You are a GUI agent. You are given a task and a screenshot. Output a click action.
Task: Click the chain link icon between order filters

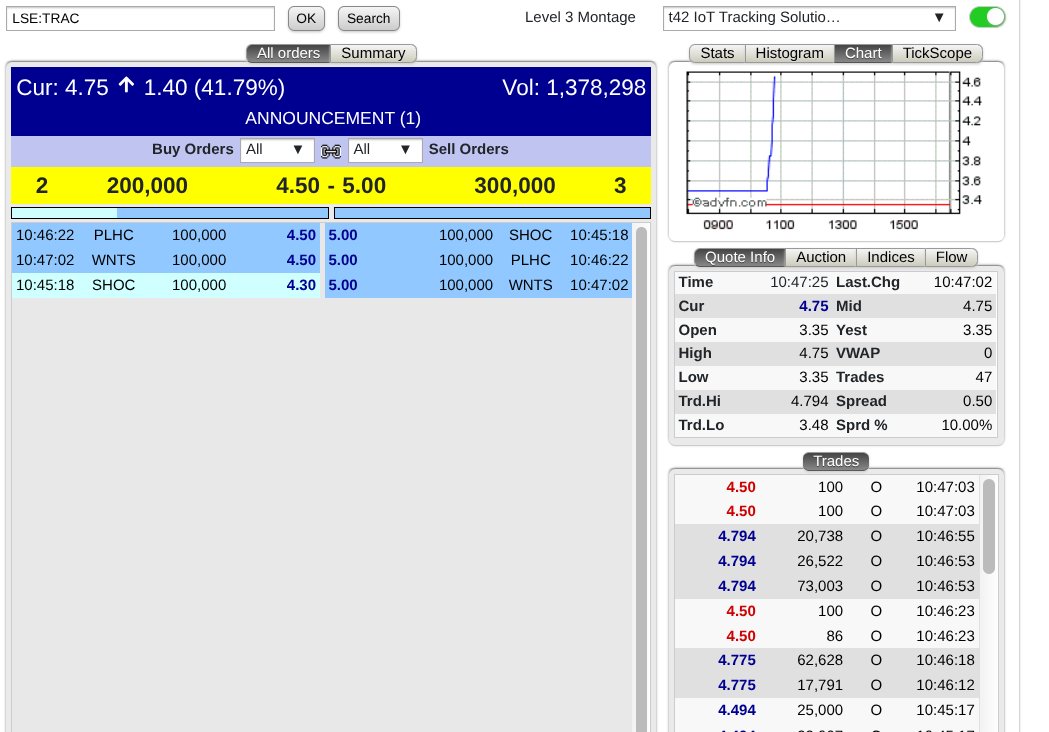[x=330, y=150]
